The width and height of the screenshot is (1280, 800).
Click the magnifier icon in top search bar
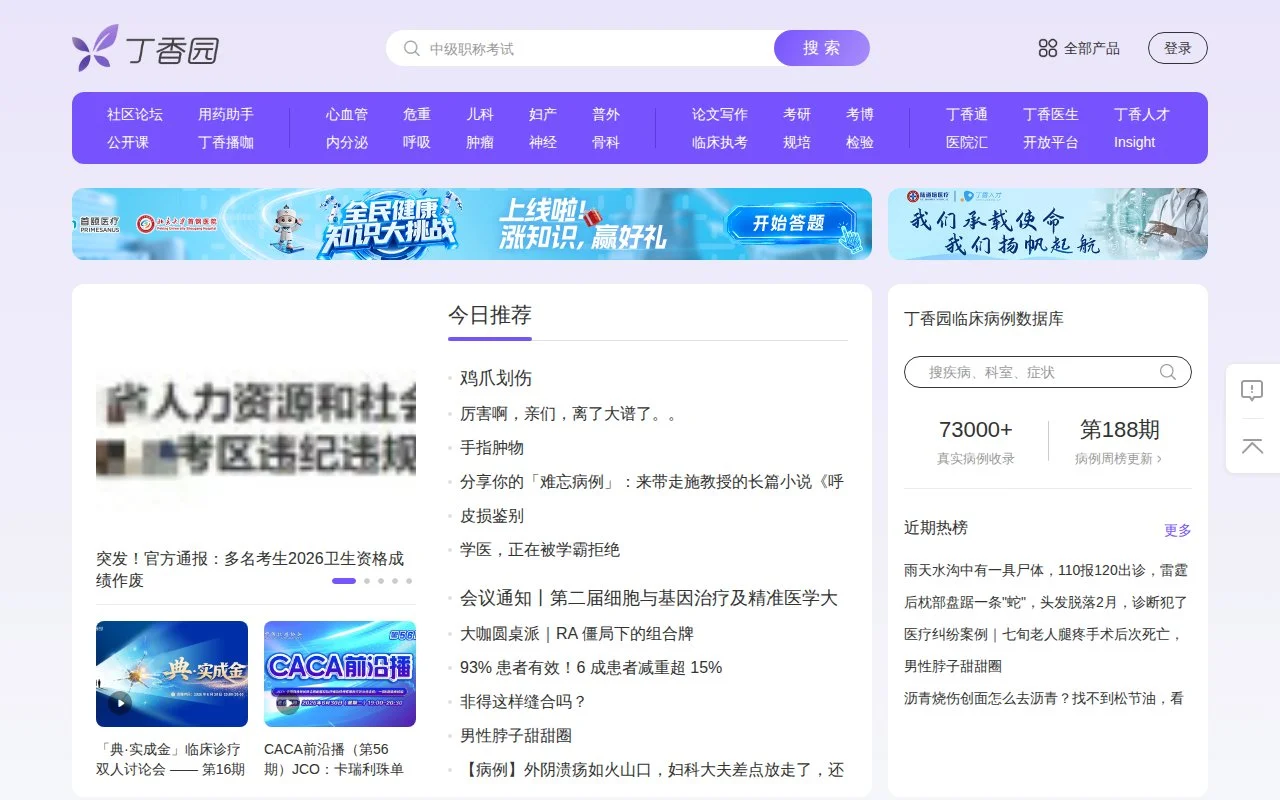point(411,48)
